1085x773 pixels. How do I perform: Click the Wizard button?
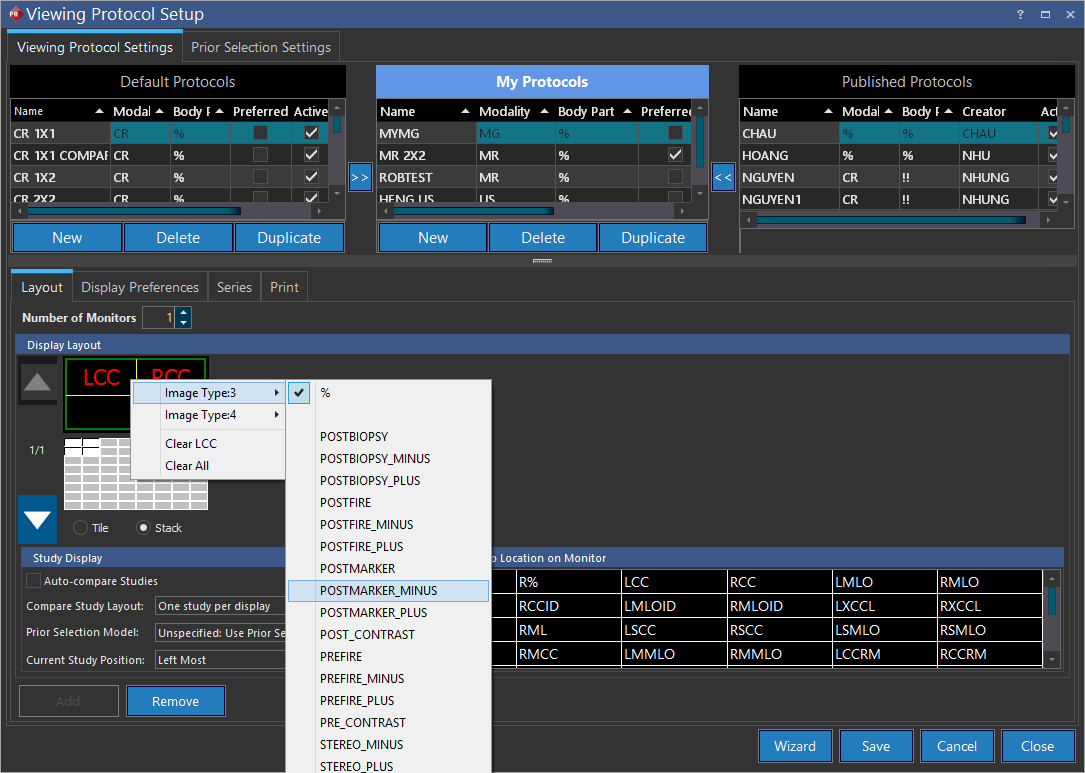coord(794,746)
